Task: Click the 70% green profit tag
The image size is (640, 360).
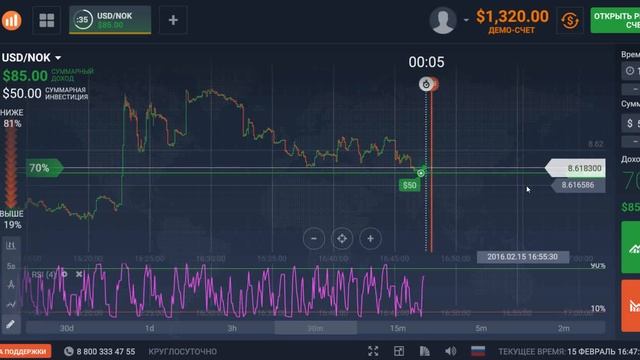Action: [44, 168]
